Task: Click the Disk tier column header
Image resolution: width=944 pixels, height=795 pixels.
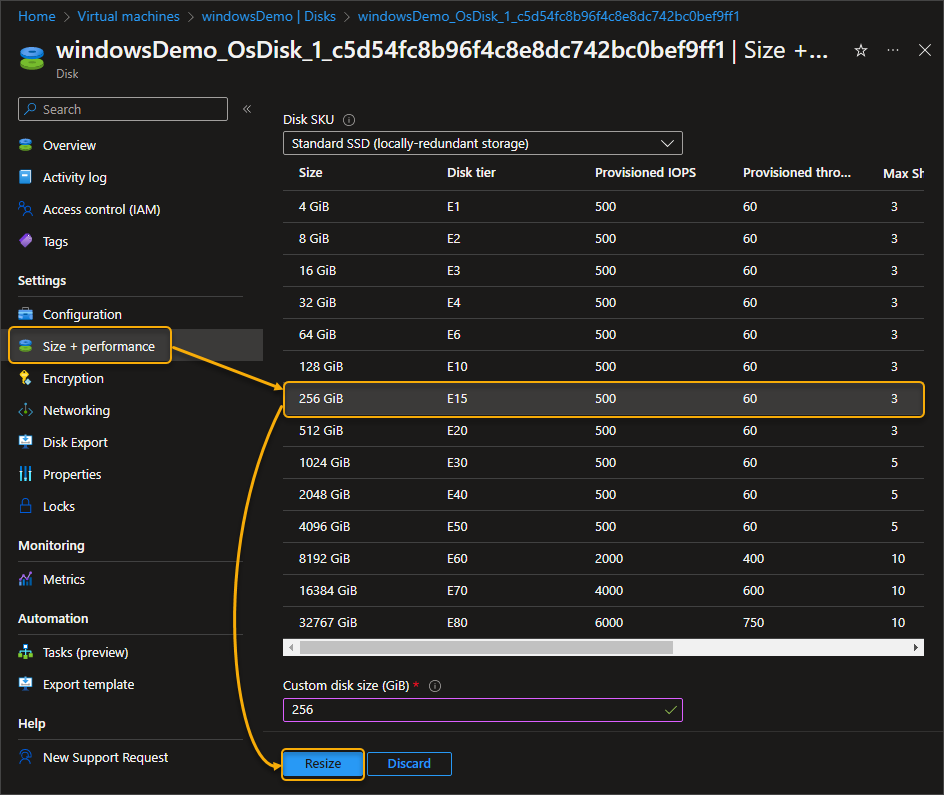Action: tap(471, 173)
